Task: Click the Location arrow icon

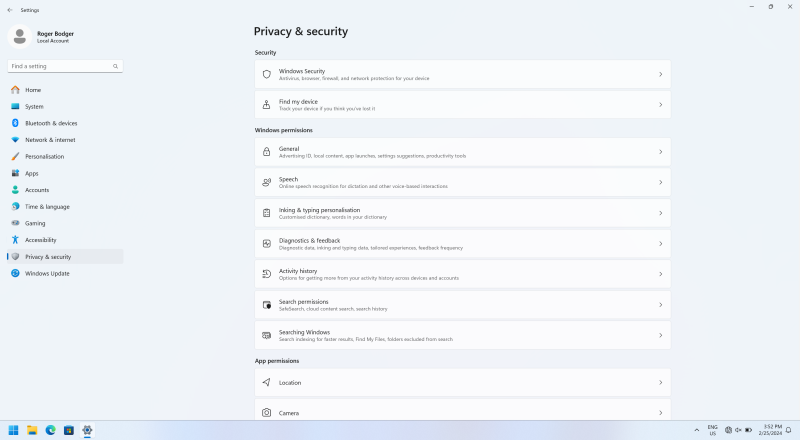Action: pyautogui.click(x=266, y=382)
